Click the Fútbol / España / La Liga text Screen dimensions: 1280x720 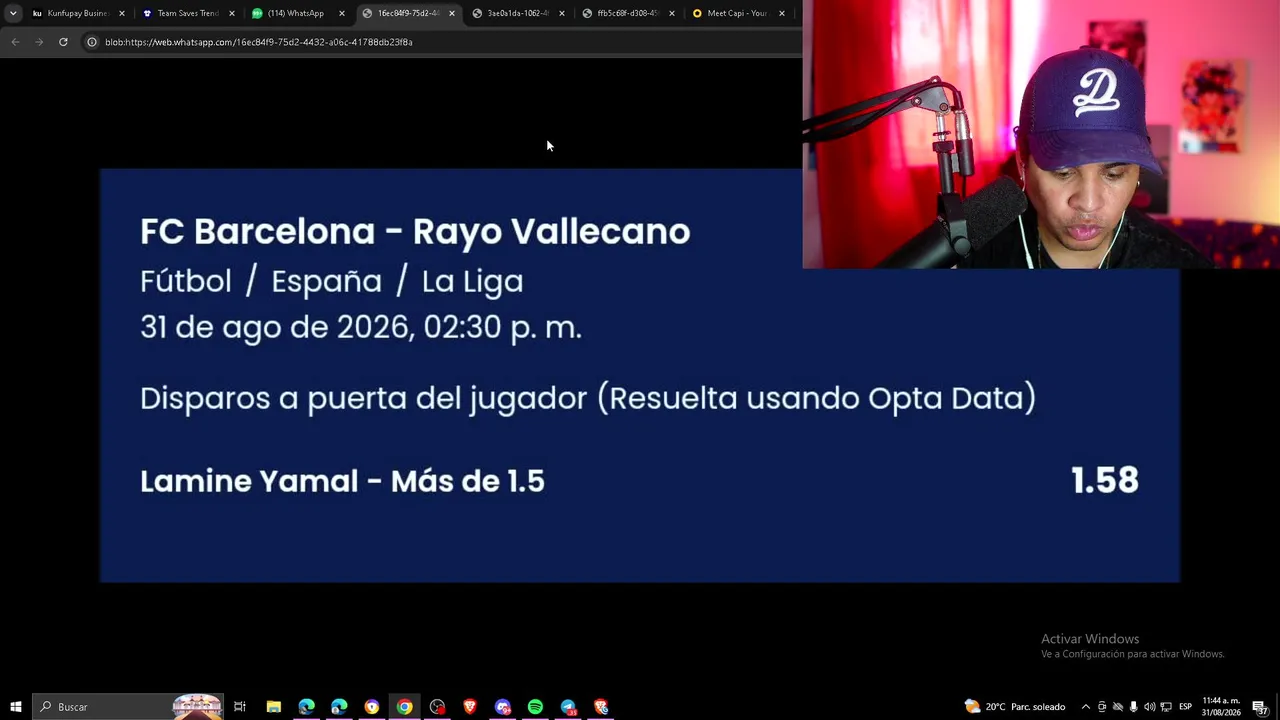(x=332, y=281)
